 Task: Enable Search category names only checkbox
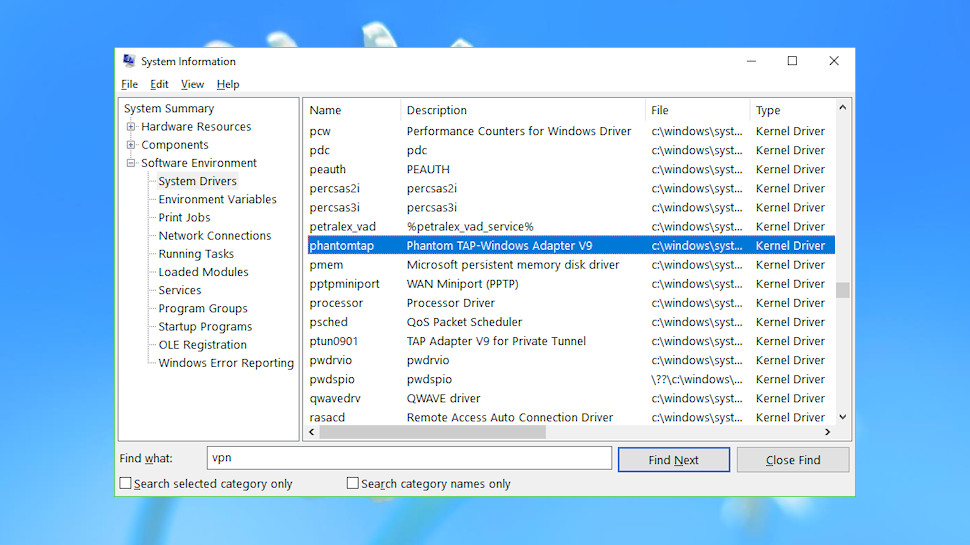(x=353, y=483)
